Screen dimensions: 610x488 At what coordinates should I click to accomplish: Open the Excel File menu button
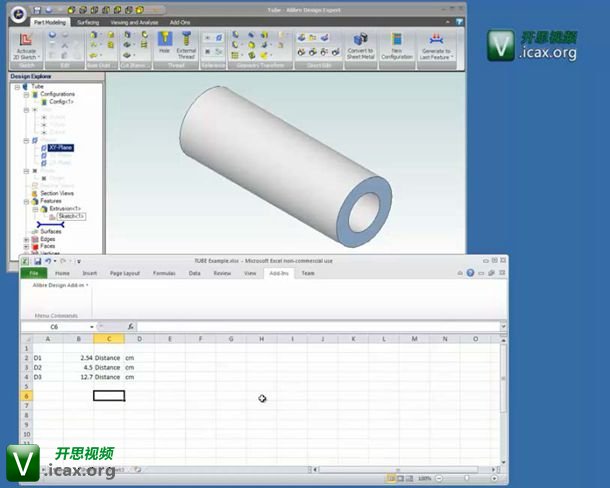click(33, 273)
